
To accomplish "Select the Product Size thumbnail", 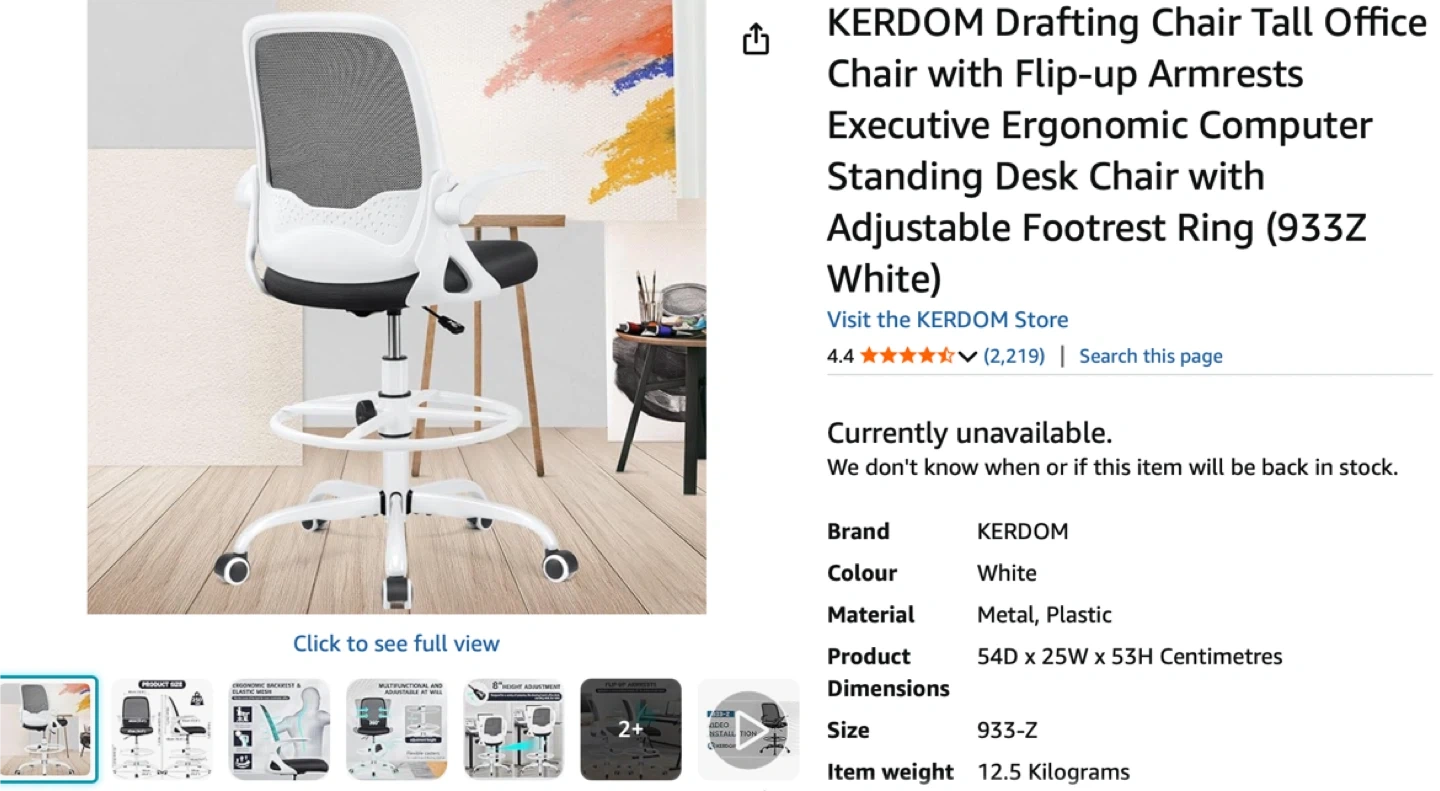I will click(x=161, y=730).
